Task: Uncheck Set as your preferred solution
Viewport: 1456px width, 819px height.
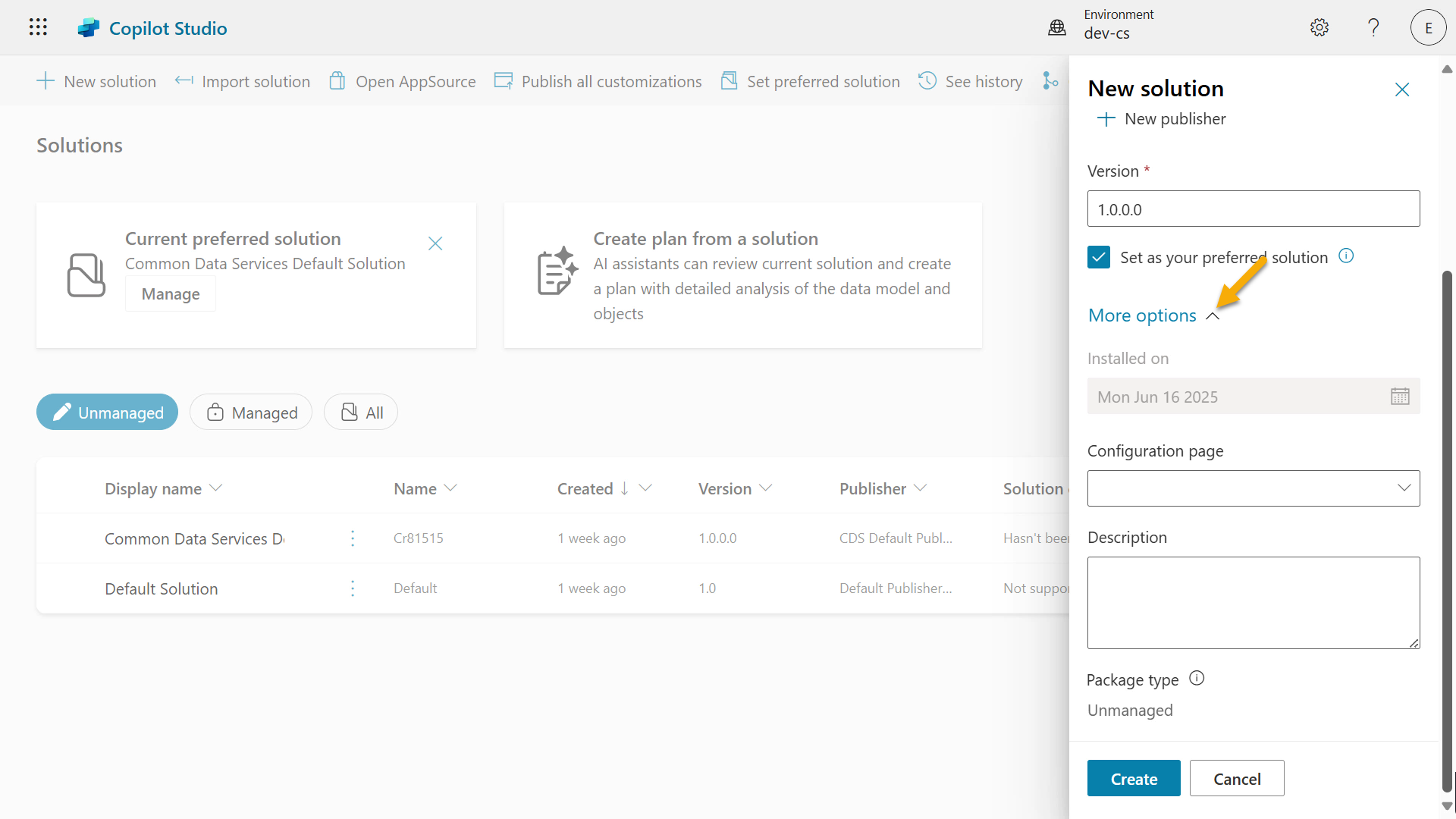Action: (1098, 257)
